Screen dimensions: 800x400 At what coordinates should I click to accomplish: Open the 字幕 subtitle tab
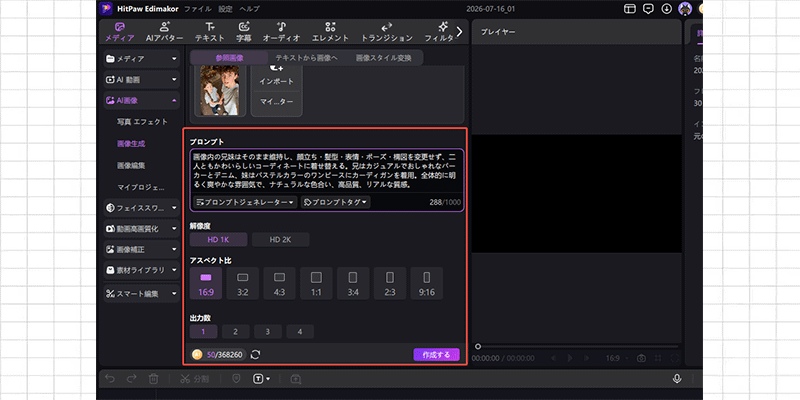pyautogui.click(x=244, y=32)
